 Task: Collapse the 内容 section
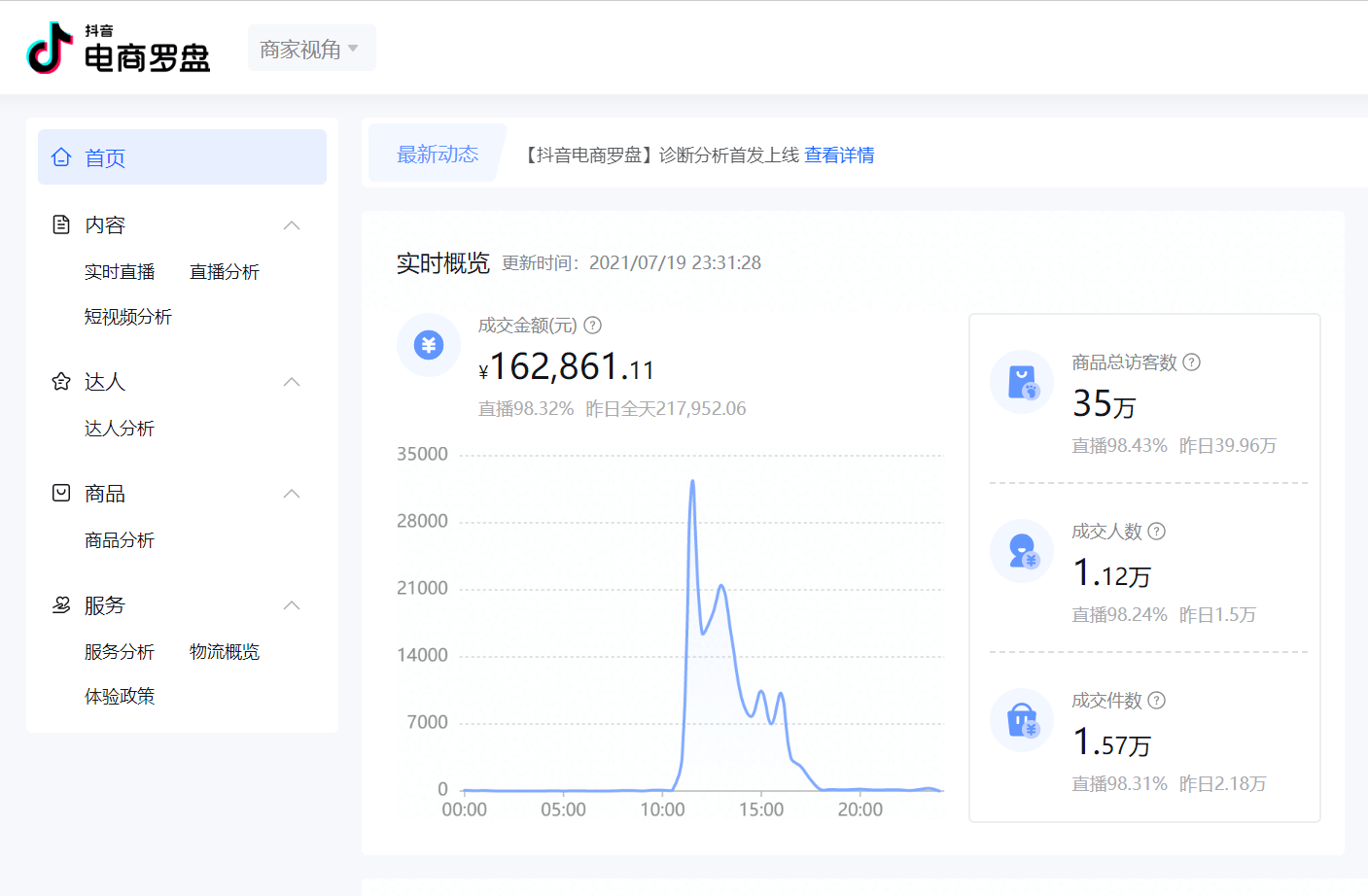click(x=292, y=225)
